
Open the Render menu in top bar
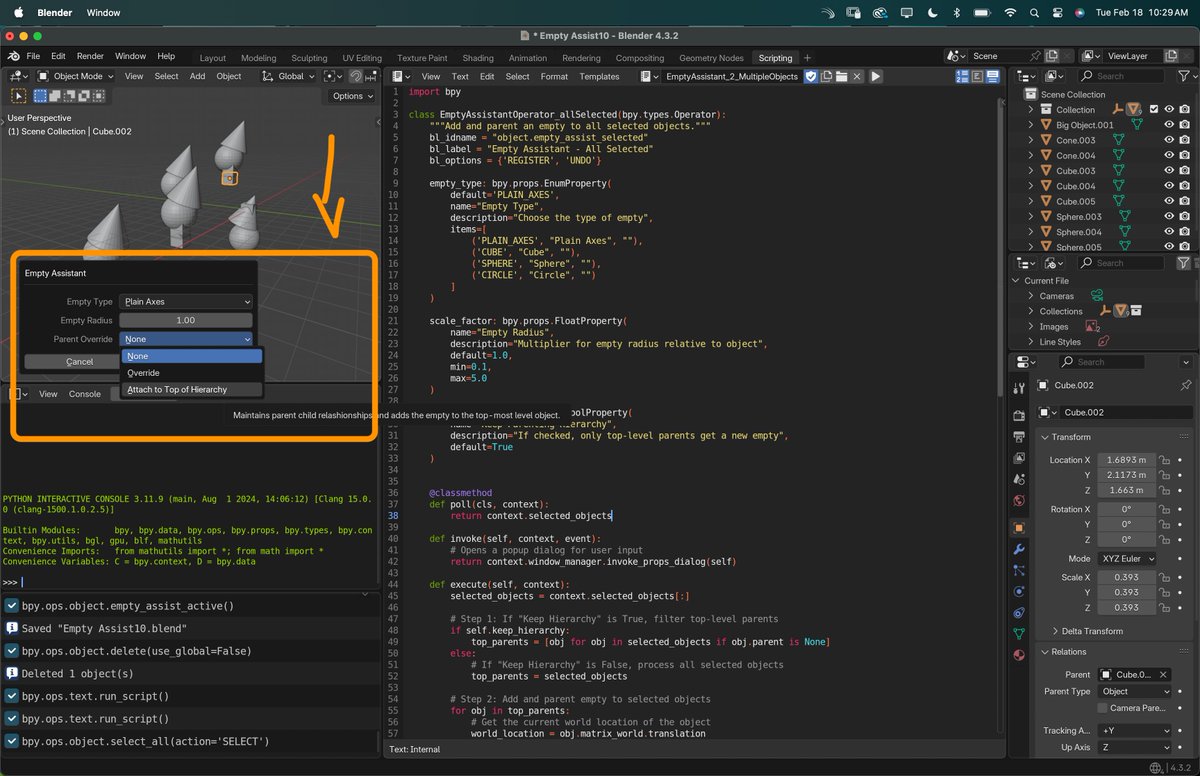coord(90,56)
